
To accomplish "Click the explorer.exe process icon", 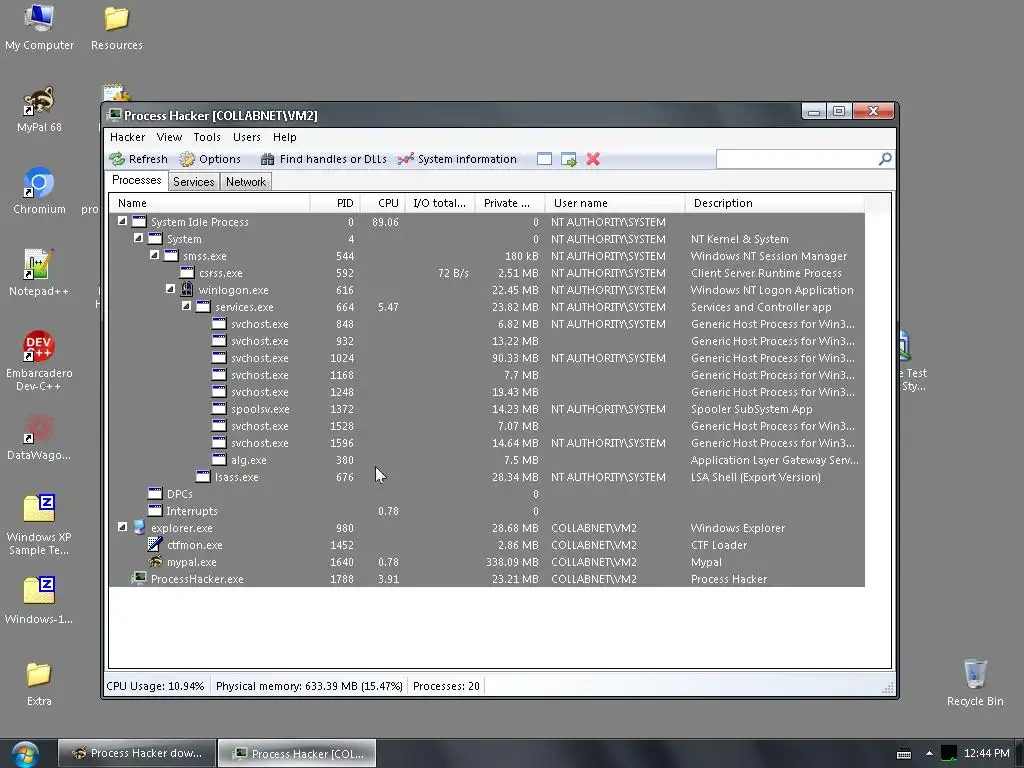I will point(139,527).
